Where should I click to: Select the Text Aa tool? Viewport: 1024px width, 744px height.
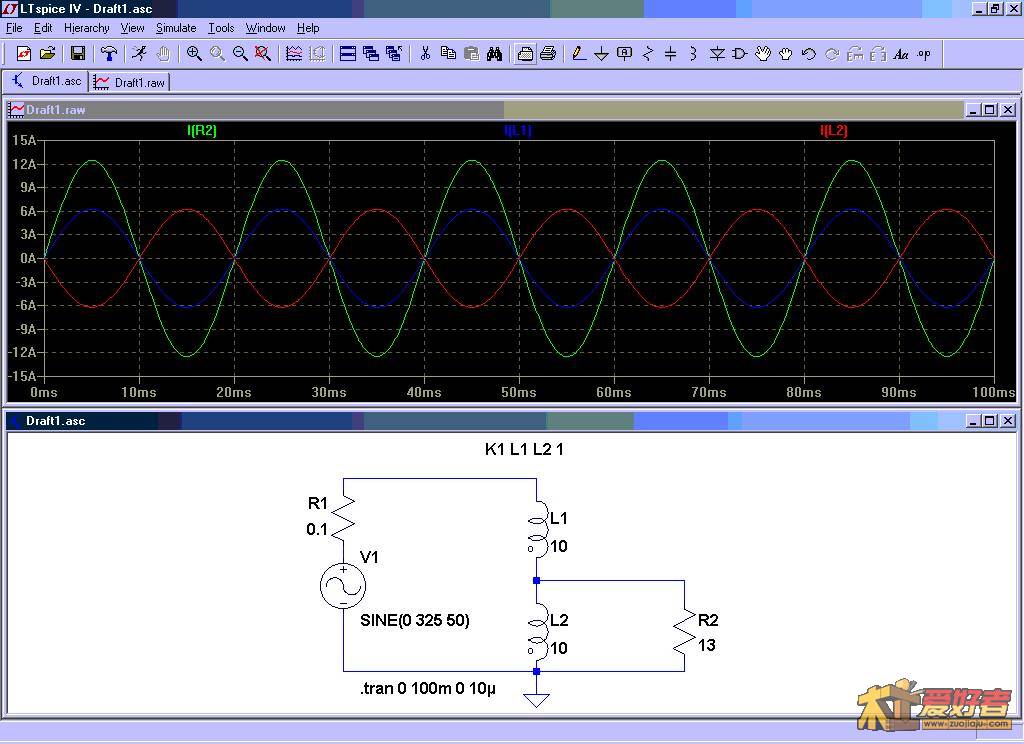click(x=901, y=54)
